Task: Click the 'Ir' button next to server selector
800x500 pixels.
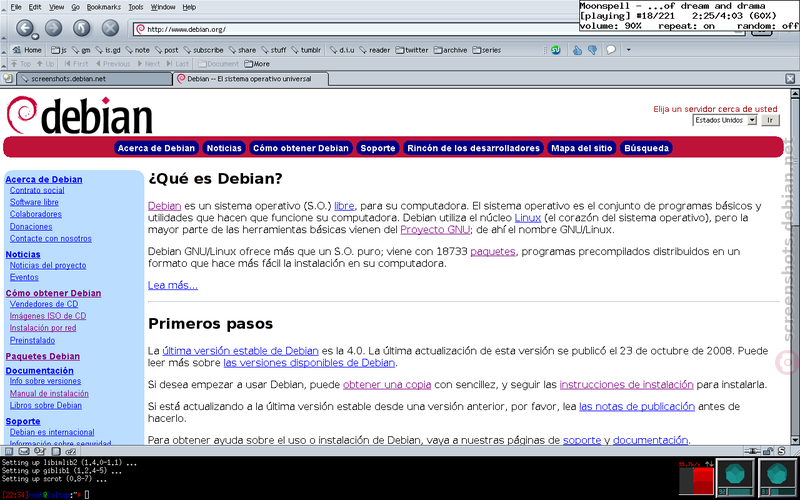Action: [x=770, y=120]
